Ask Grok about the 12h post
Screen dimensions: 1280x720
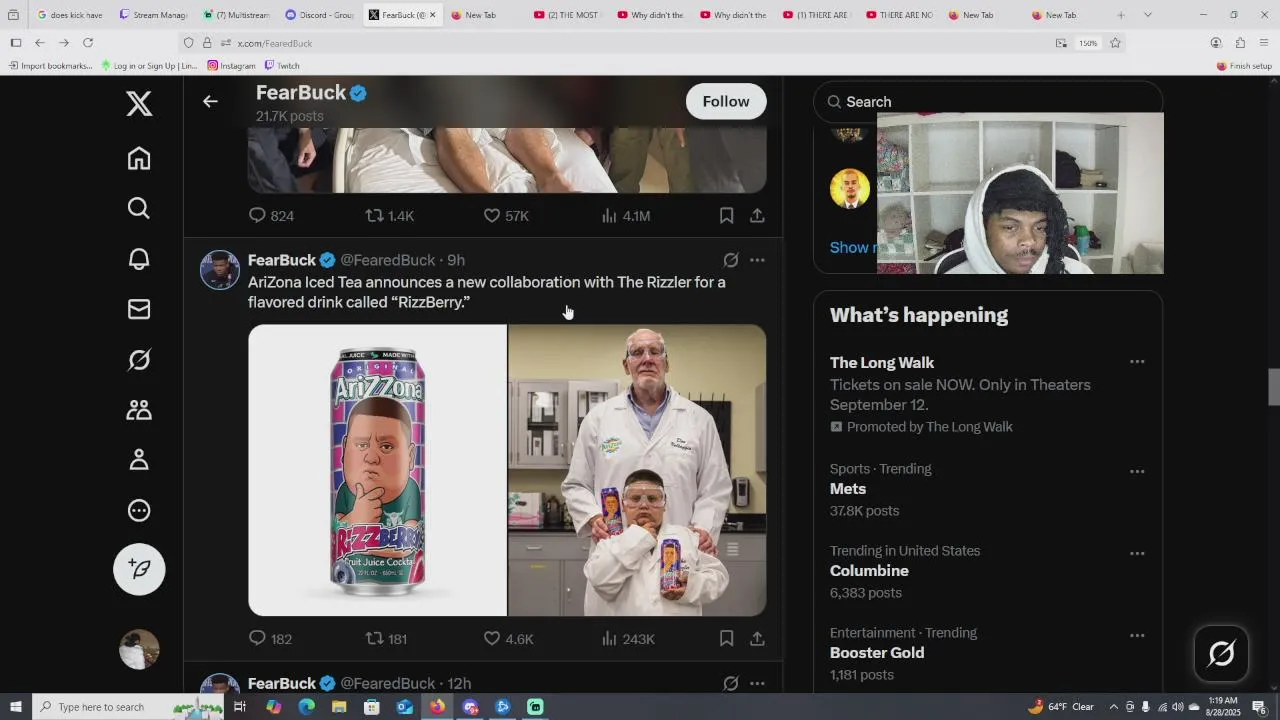pyautogui.click(x=731, y=683)
